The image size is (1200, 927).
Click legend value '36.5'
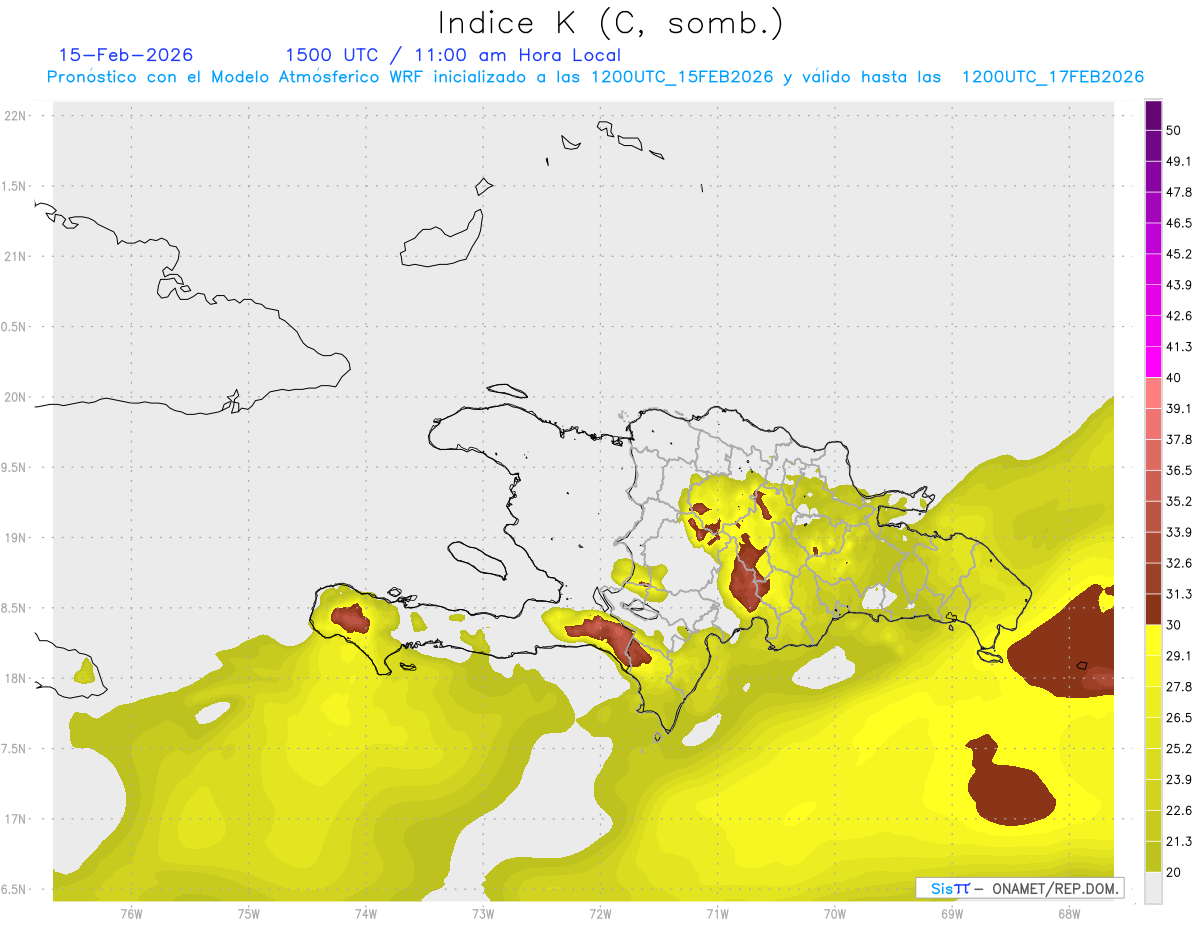tap(1179, 470)
